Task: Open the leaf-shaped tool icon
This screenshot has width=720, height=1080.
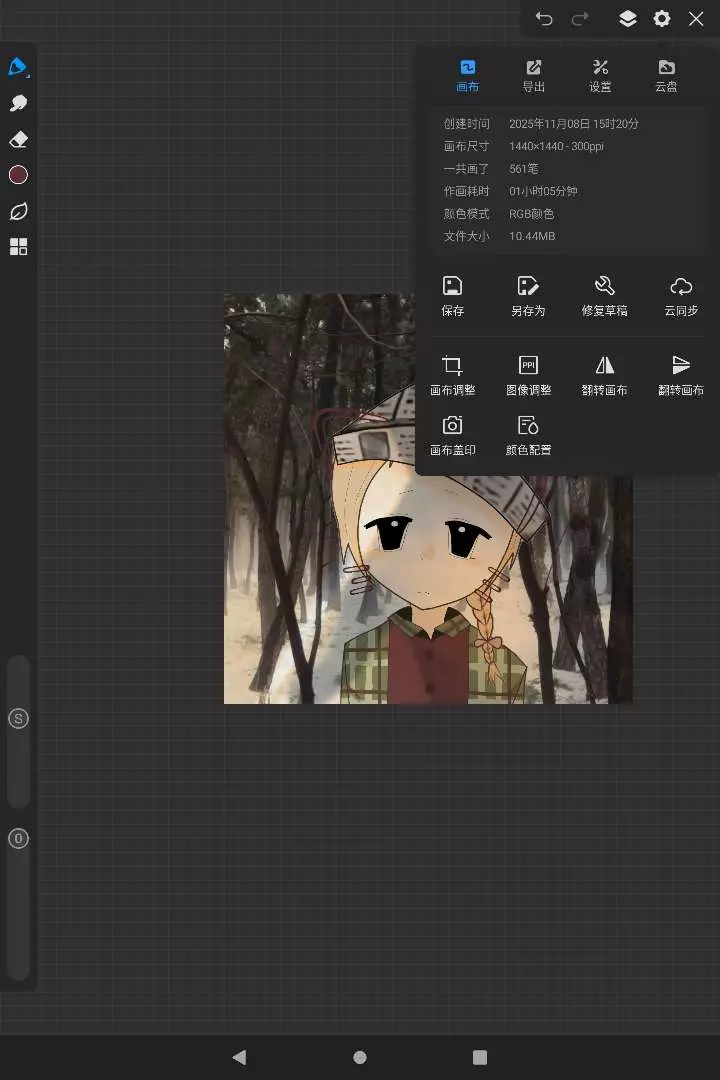Action: coord(18,211)
